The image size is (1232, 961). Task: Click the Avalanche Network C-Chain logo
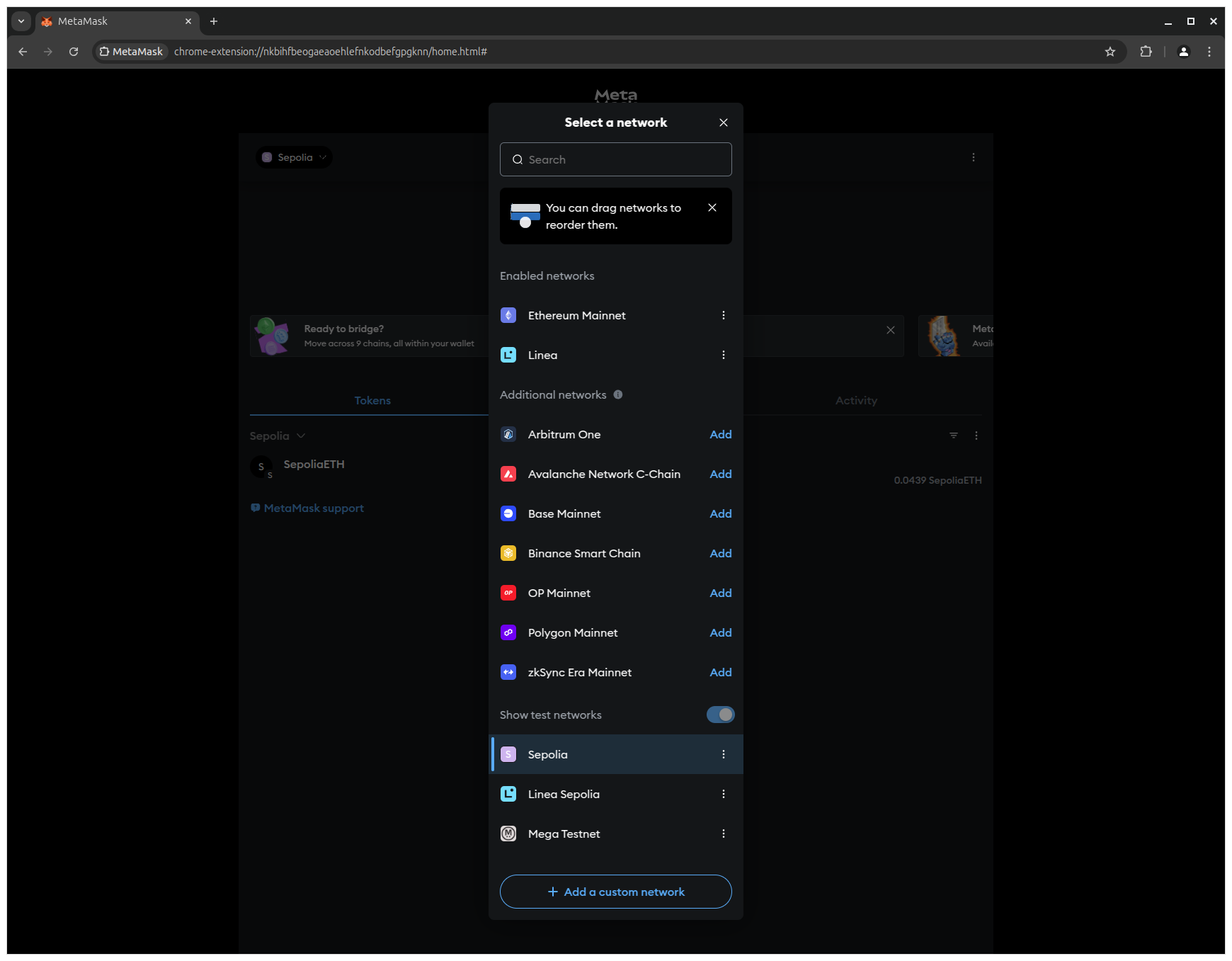508,474
